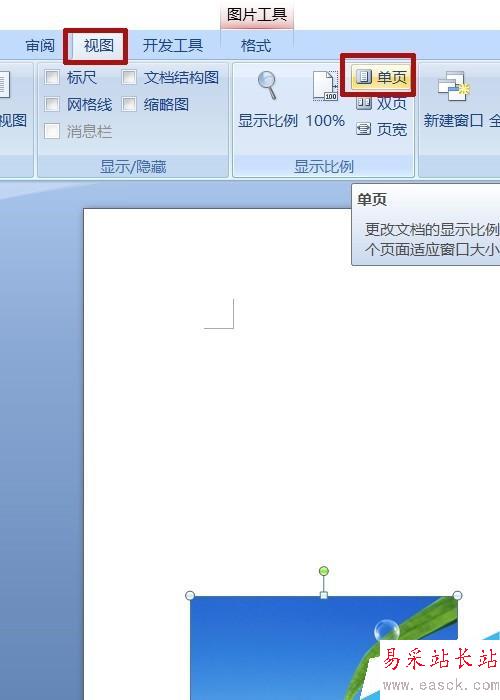The image size is (500, 700).
Task: Check the 文档结构图 option
Action: tap(129, 78)
